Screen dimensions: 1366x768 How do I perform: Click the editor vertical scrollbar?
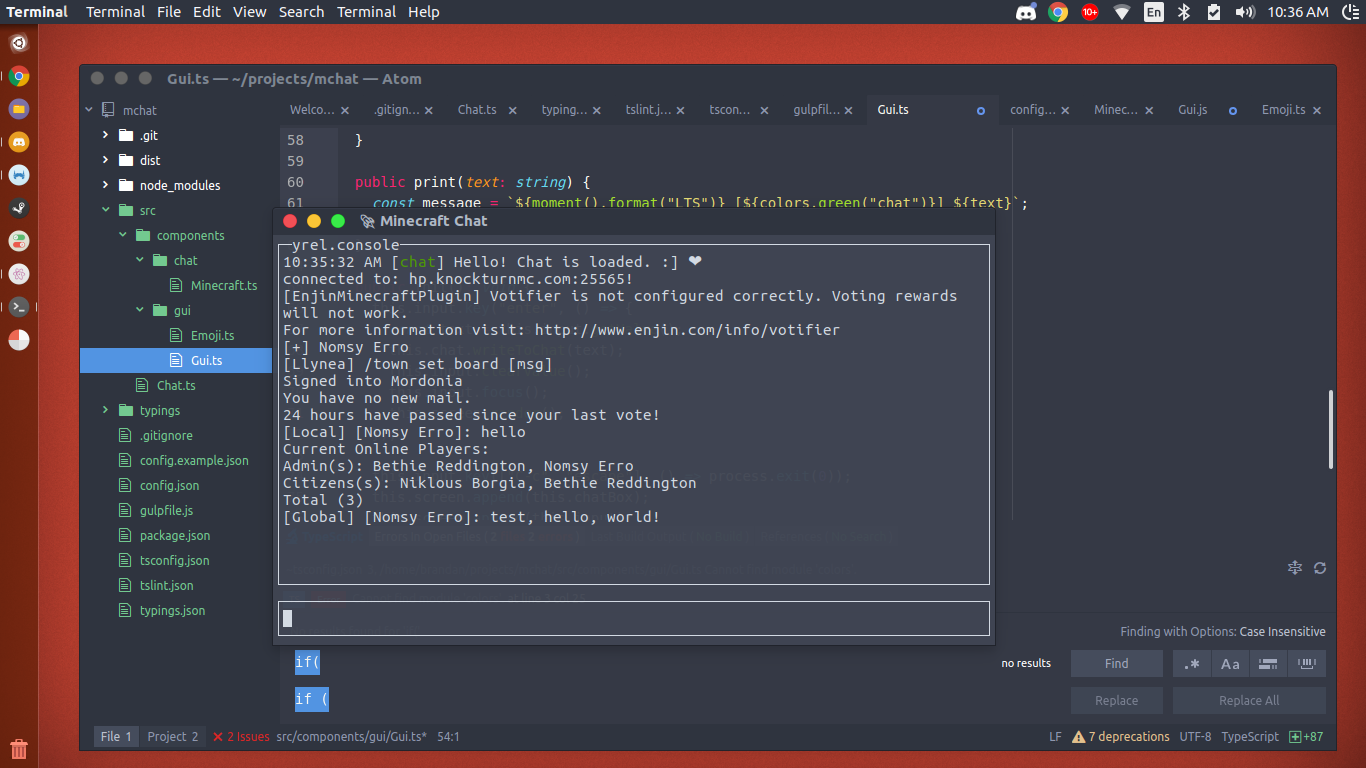tap(1331, 430)
